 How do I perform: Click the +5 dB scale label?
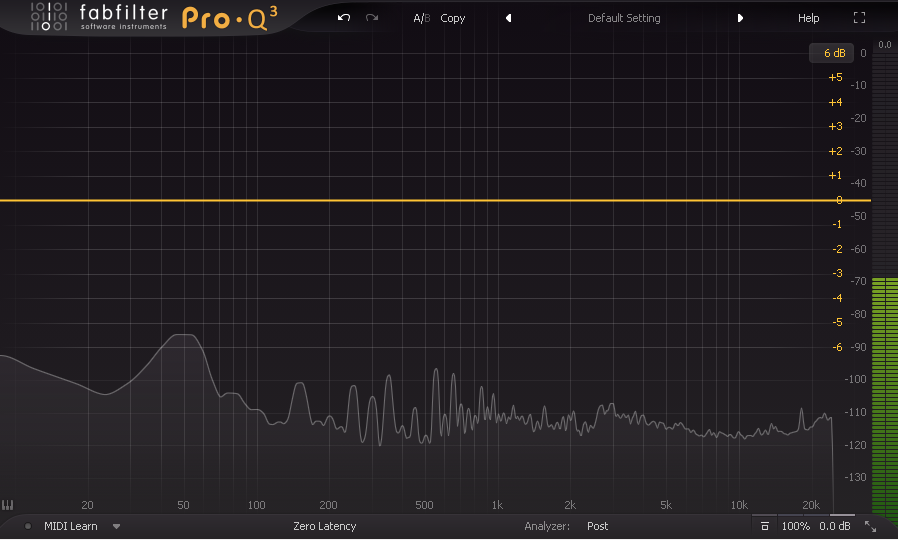point(835,77)
